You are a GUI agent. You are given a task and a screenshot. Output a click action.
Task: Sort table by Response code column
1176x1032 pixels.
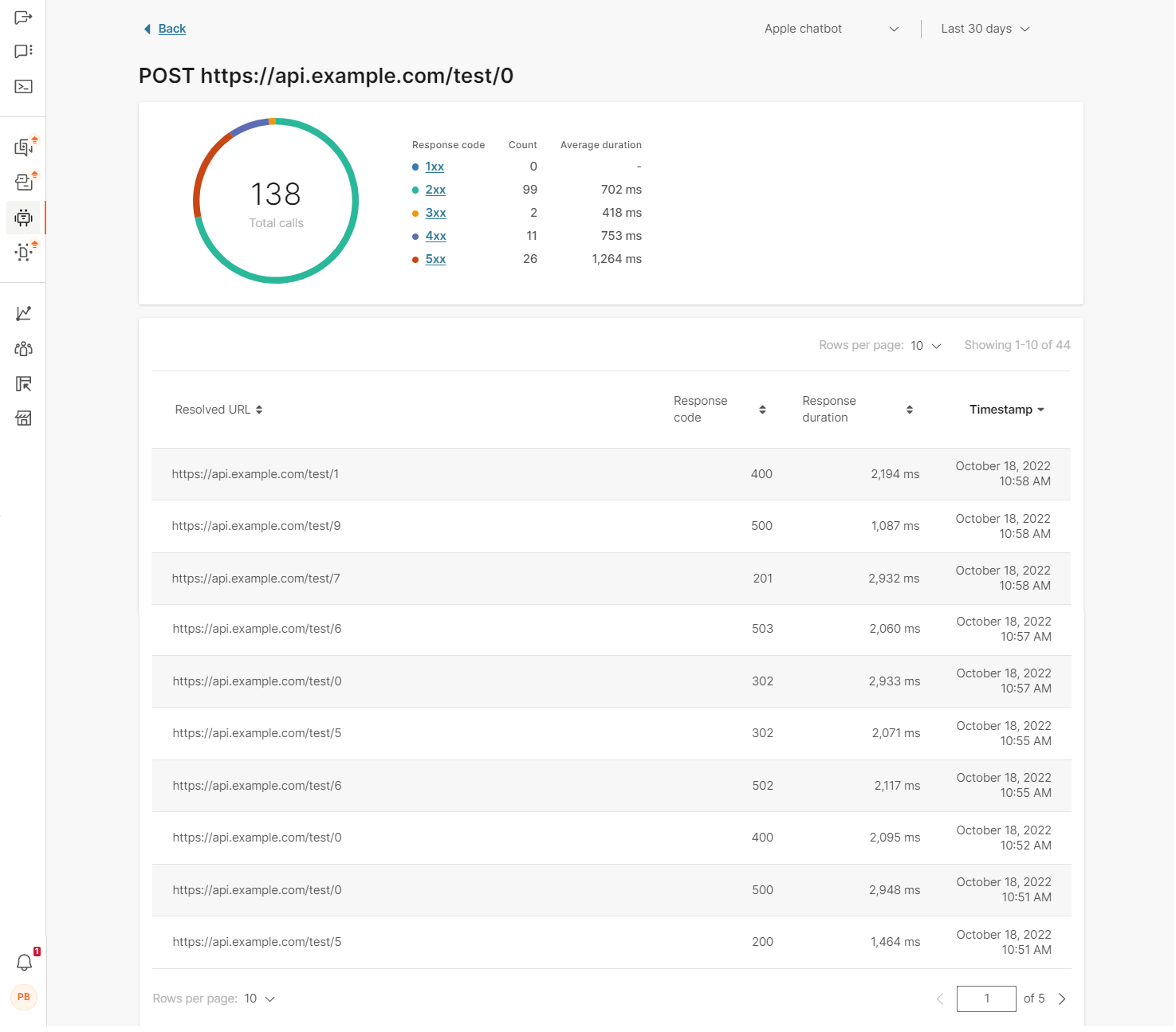pyautogui.click(x=718, y=410)
